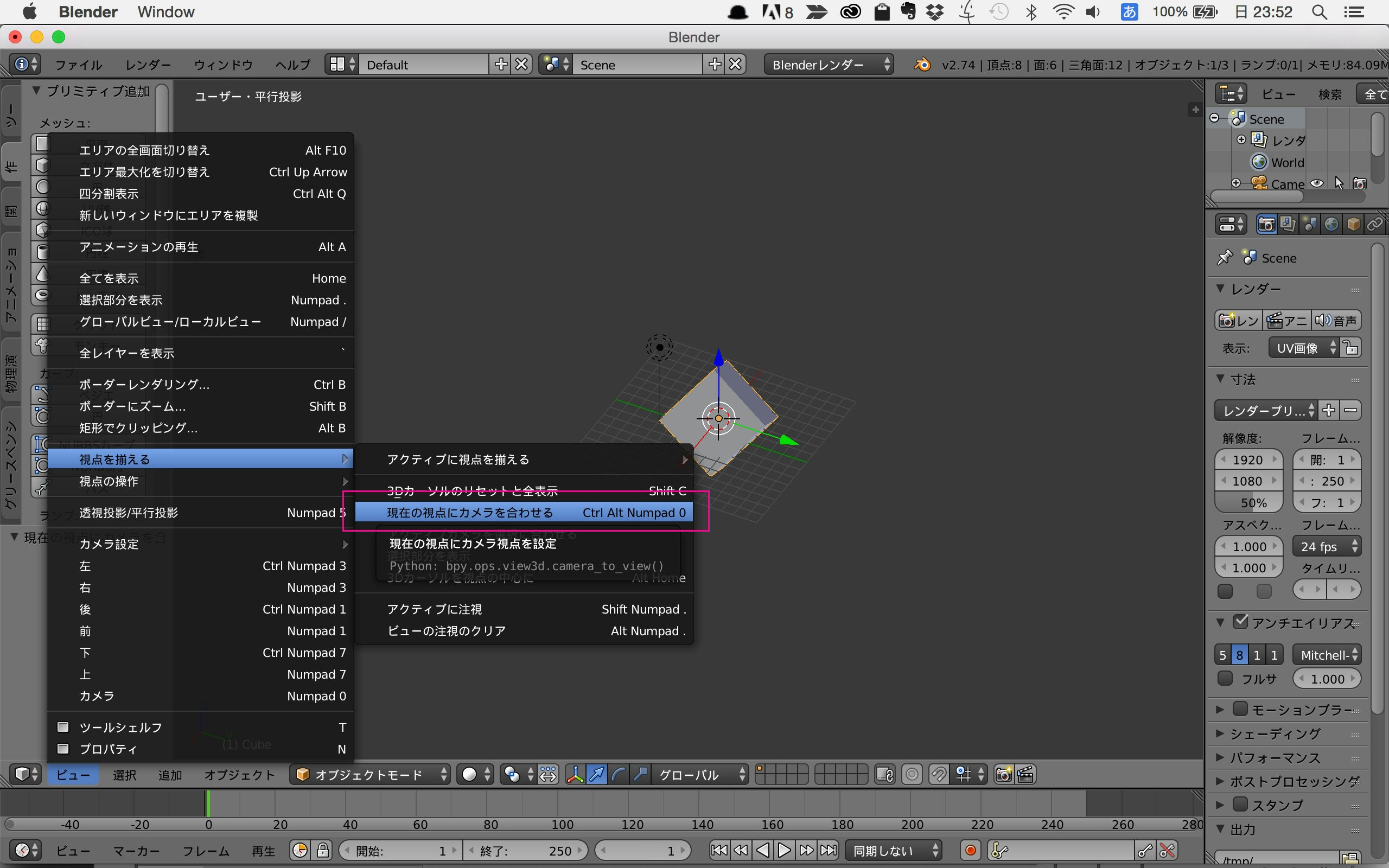Viewport: 1389px width, 868px height.
Task: Select the translate manipulator arrow icon
Action: [597, 775]
